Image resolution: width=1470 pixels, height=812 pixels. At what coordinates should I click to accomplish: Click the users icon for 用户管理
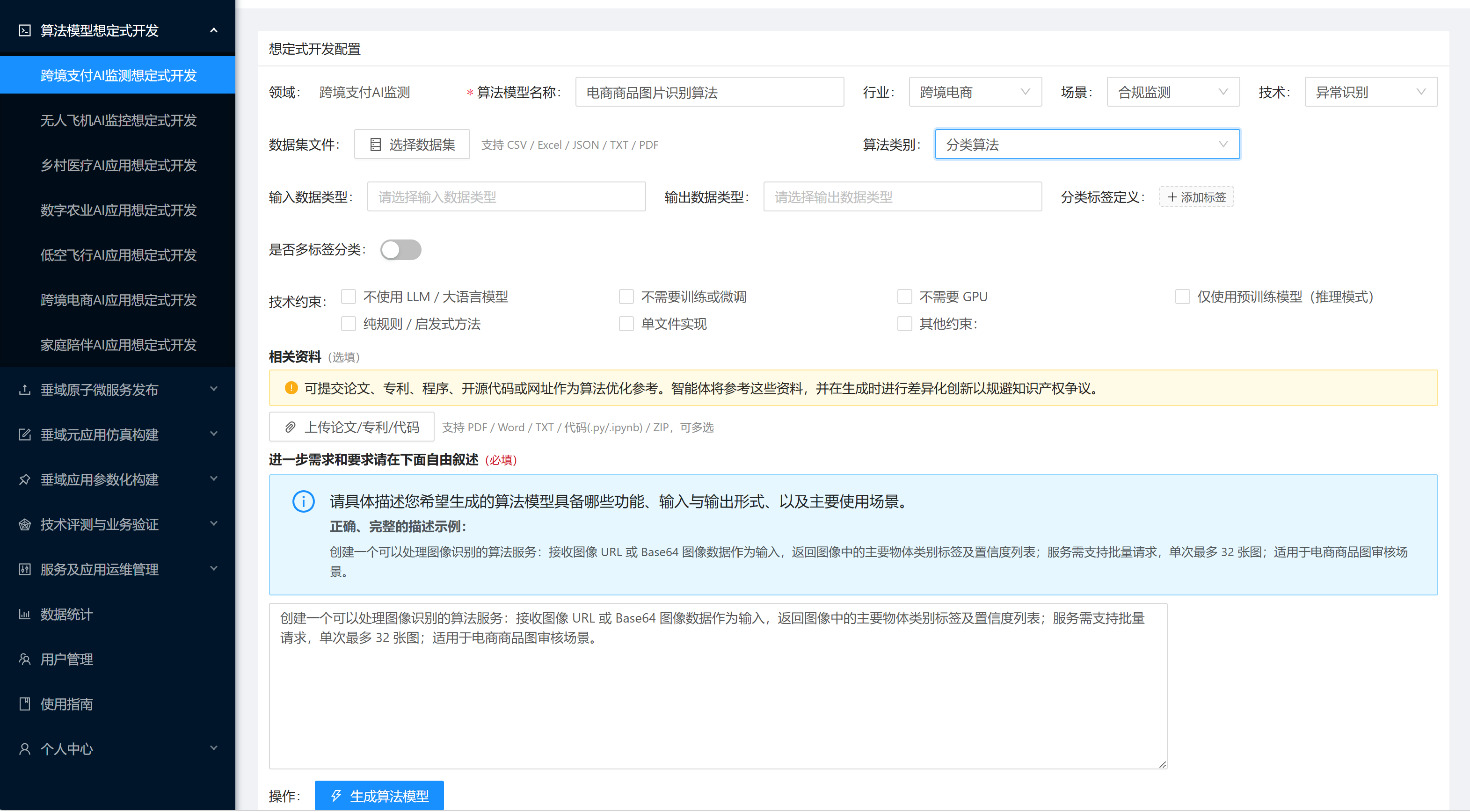24,659
